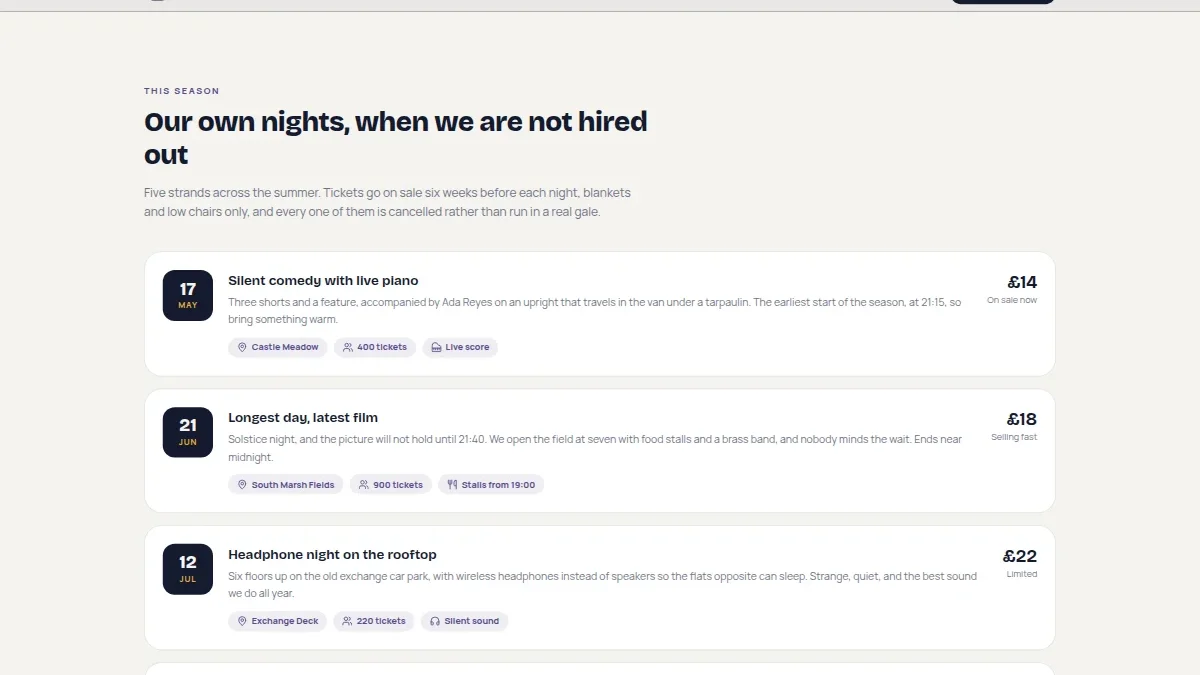Screen dimensions: 1200x675
Task: Open the Headphone night on the rooftop title
Action: click(x=332, y=555)
